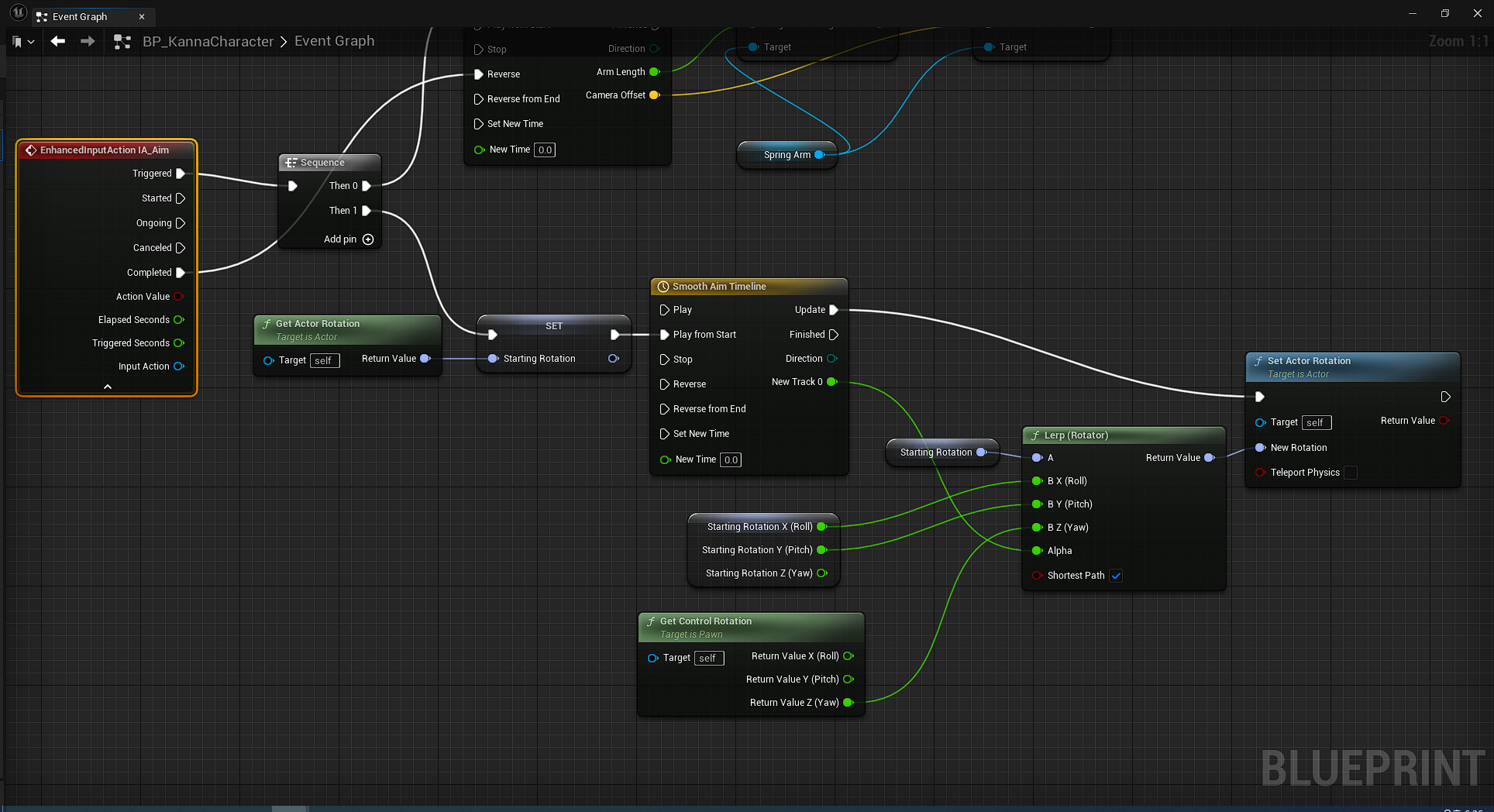Click Starting Rotation X (Roll) output pin
The image size is (1494, 812).
(822, 527)
